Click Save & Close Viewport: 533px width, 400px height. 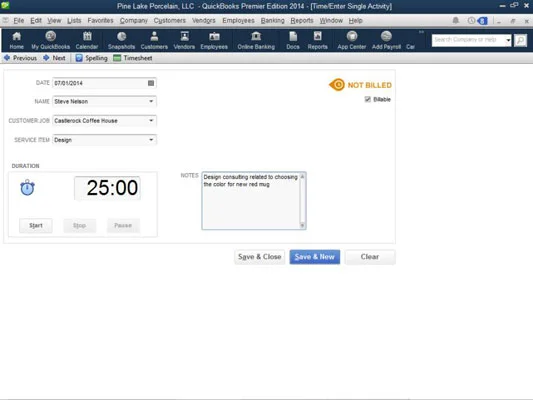(259, 257)
